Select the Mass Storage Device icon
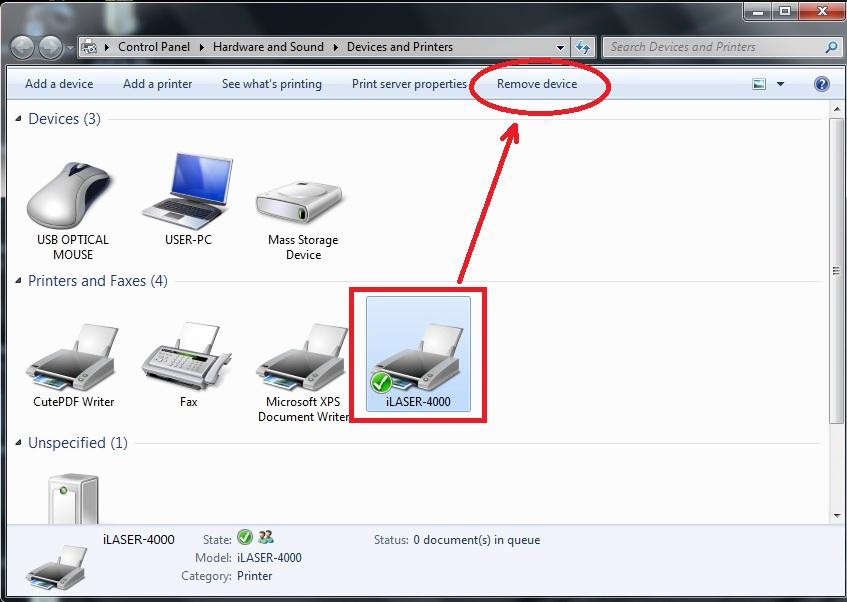Image resolution: width=847 pixels, height=602 pixels. click(x=302, y=198)
